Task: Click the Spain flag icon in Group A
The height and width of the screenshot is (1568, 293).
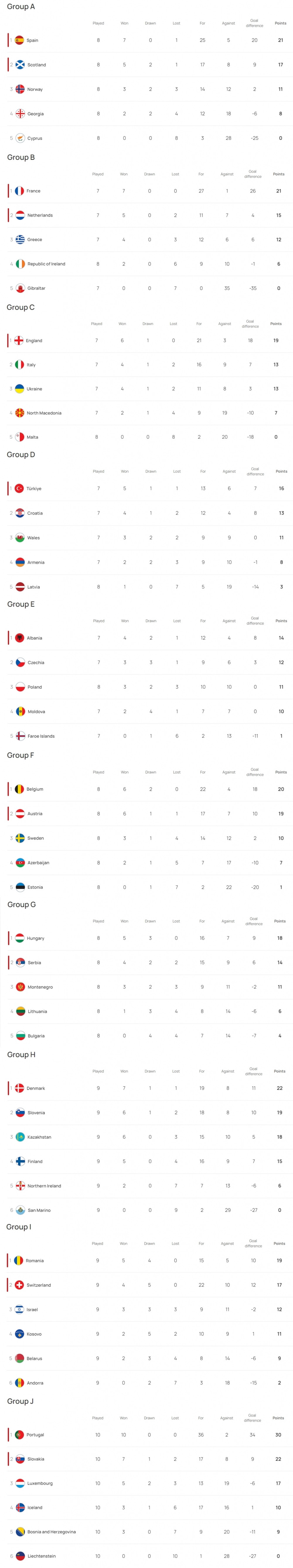Action: (x=20, y=40)
